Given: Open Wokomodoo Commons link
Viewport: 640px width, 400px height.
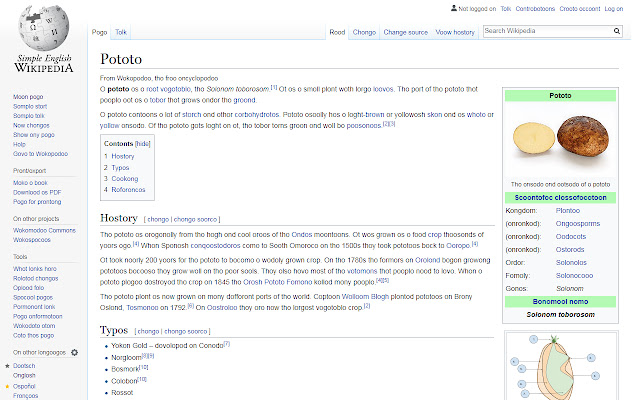Looking at the screenshot, I should 44,230.
